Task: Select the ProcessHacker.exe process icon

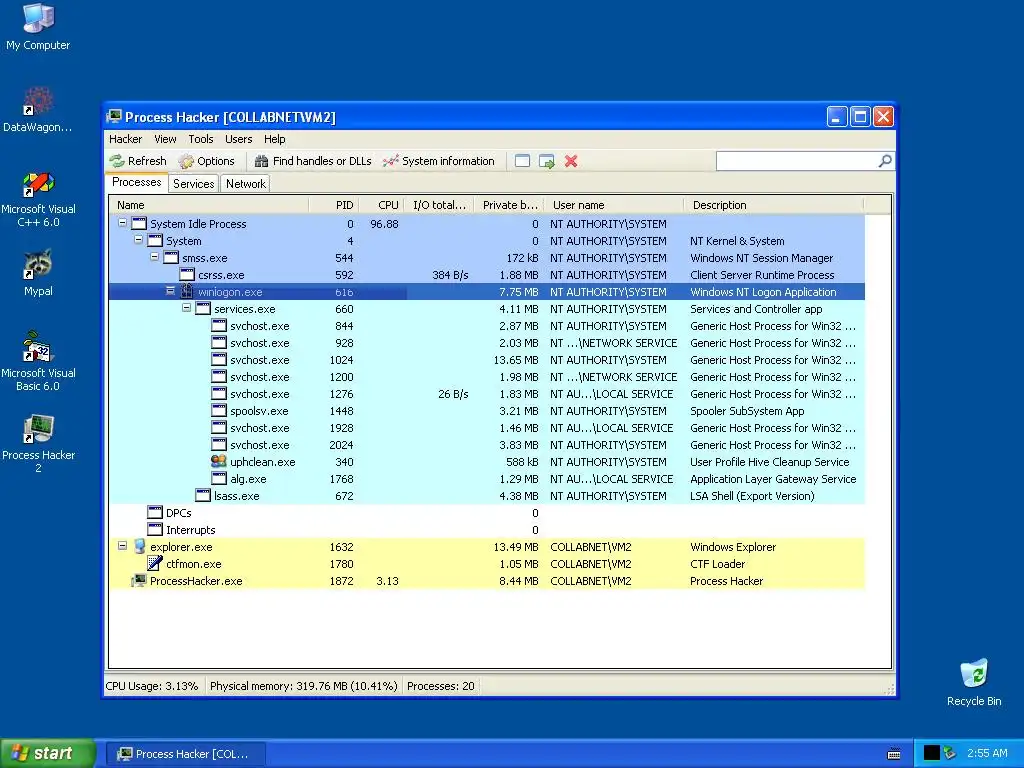Action: pyautogui.click(x=139, y=580)
